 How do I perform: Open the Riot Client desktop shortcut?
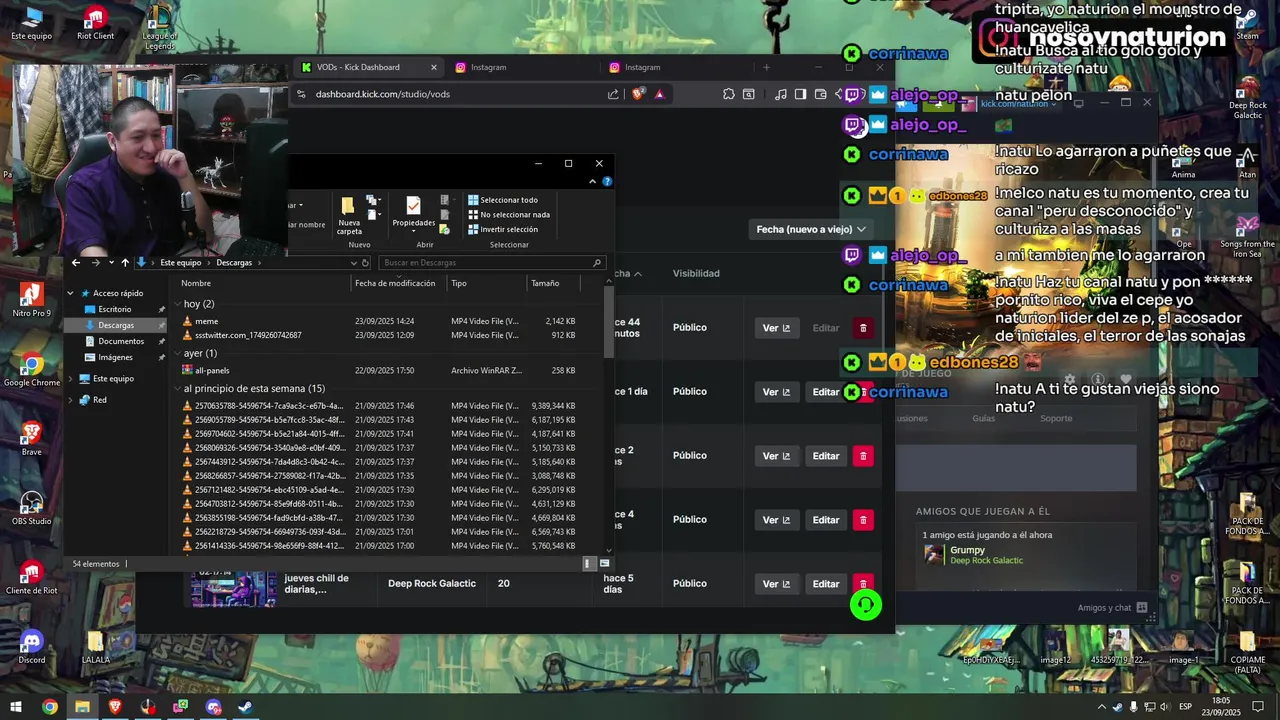click(x=95, y=23)
